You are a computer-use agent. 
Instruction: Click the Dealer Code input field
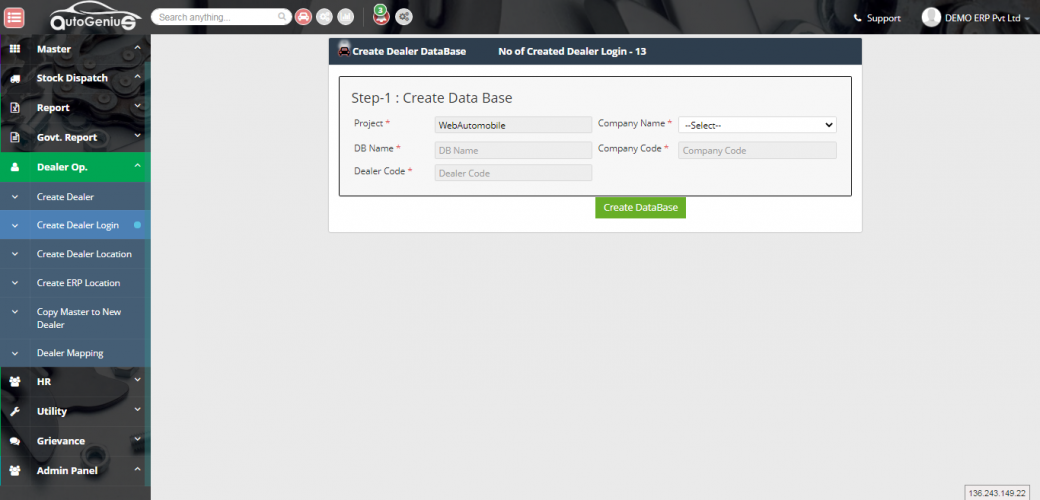(513, 172)
